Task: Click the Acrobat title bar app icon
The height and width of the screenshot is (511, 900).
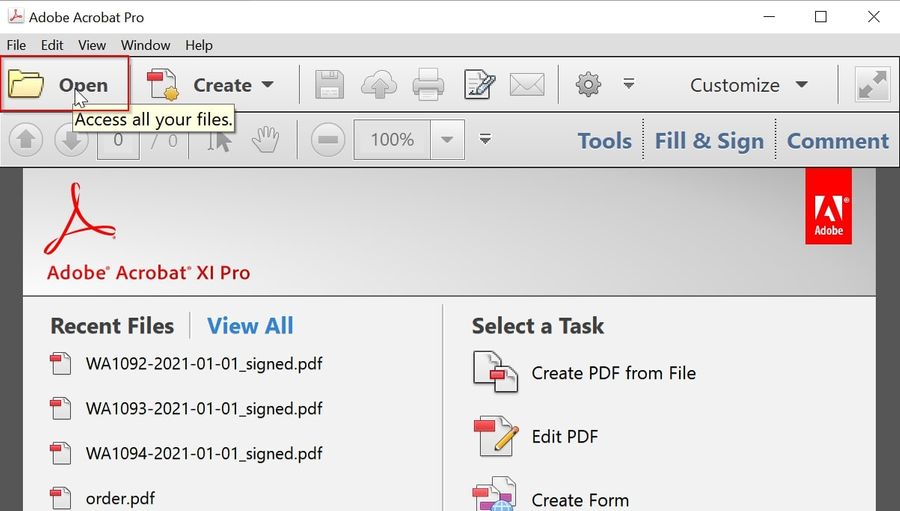Action: (x=16, y=16)
